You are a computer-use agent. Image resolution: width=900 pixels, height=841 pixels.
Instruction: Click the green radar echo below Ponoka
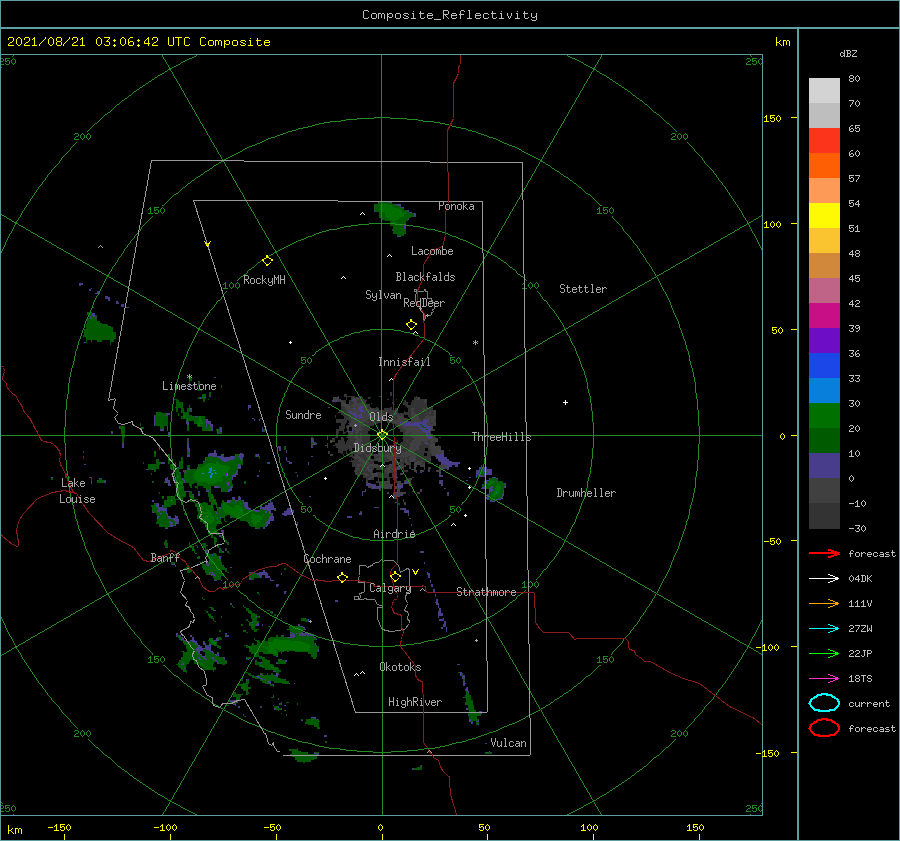point(395,217)
